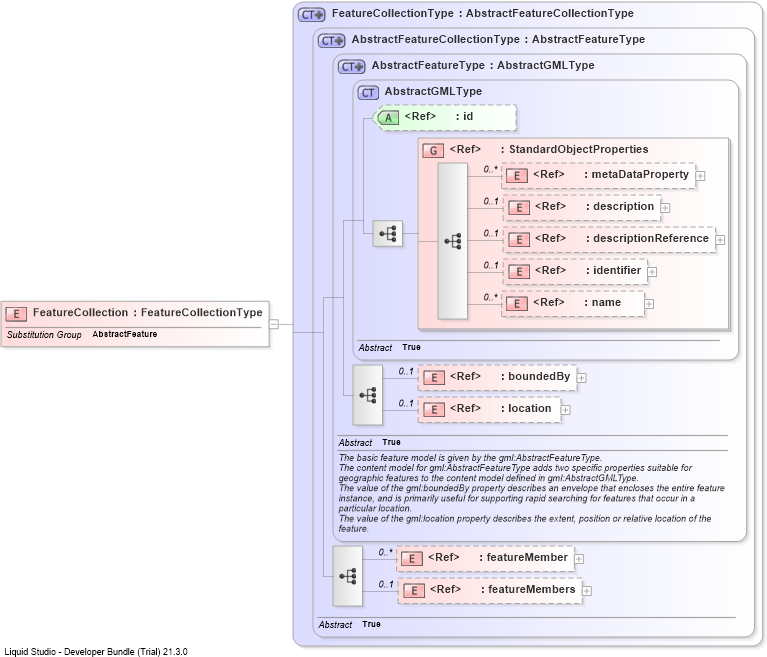767x657 pixels.
Task: Click the sequence icon beside boundedBy and location
Action: [368, 395]
